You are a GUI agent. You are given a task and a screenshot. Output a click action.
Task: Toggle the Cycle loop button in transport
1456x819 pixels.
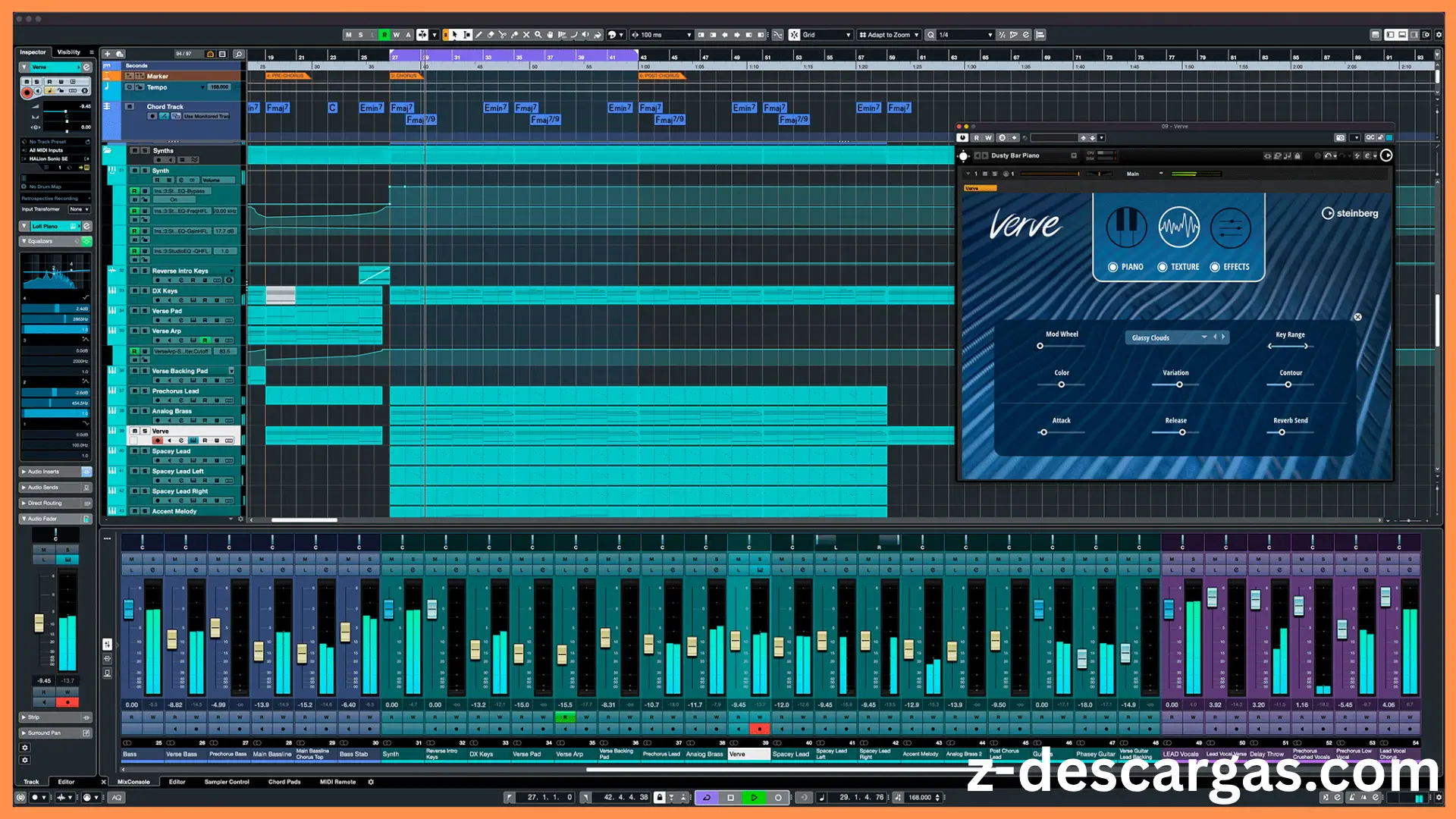point(707,797)
